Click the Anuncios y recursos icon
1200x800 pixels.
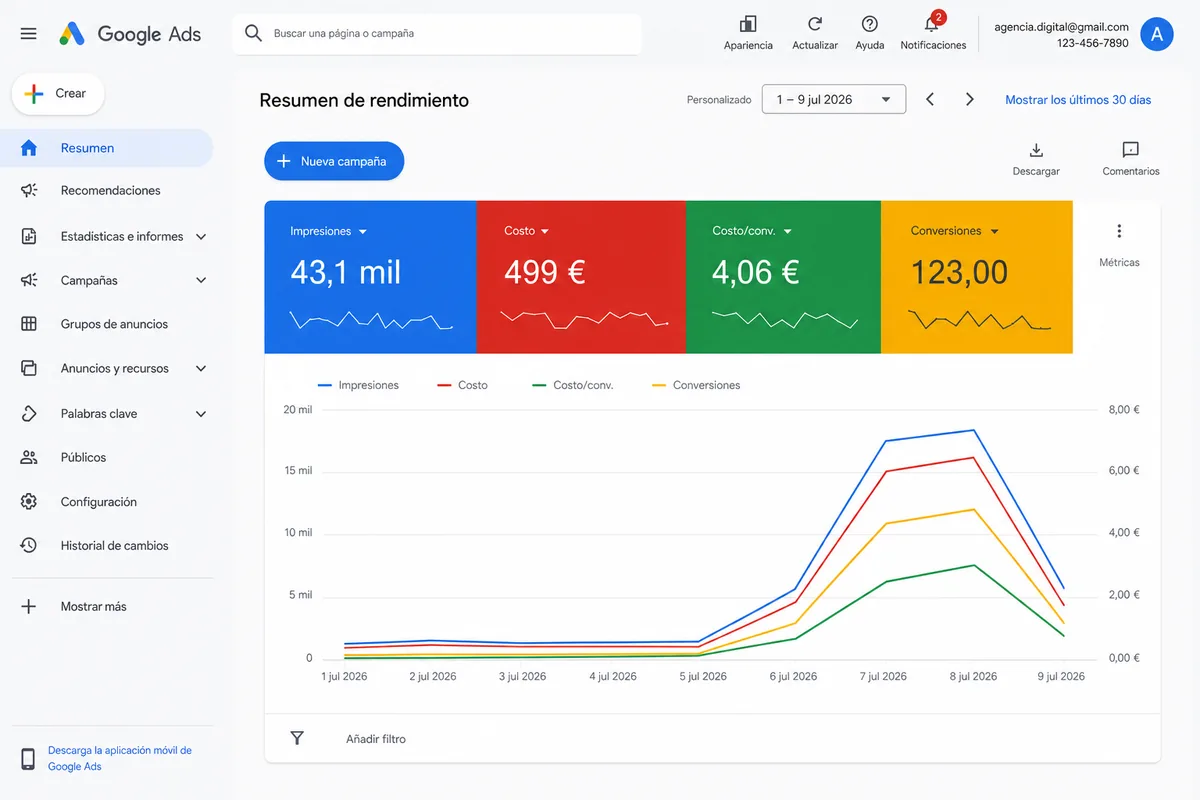pyautogui.click(x=29, y=368)
